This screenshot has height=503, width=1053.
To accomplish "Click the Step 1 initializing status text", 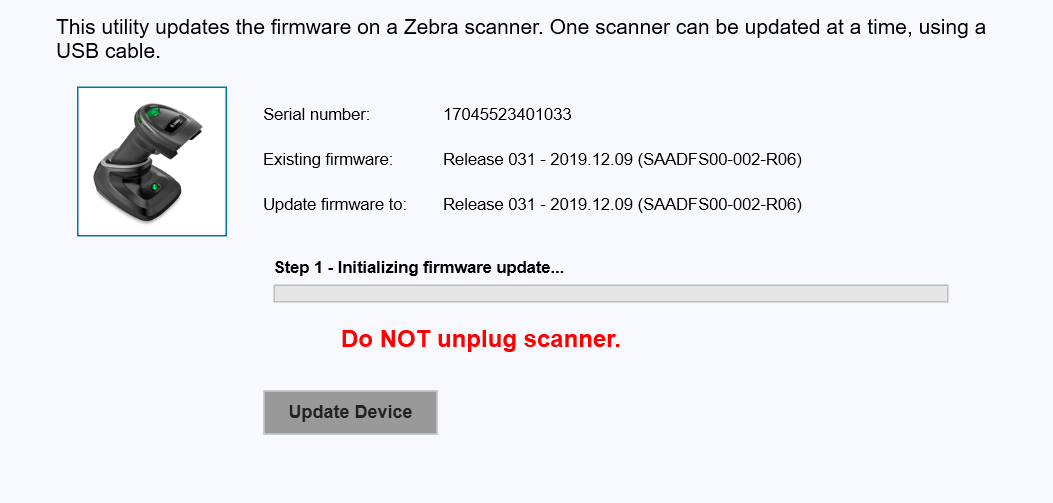I will click(x=419, y=267).
